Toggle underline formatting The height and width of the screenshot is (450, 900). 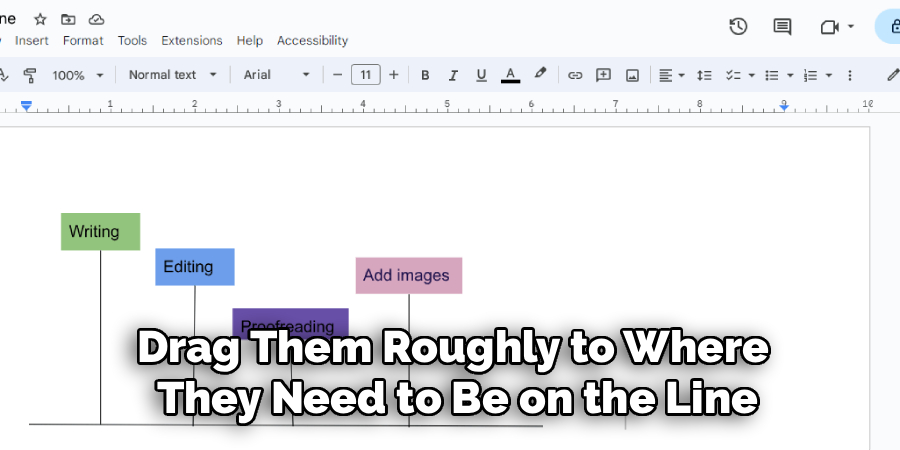(x=481, y=75)
